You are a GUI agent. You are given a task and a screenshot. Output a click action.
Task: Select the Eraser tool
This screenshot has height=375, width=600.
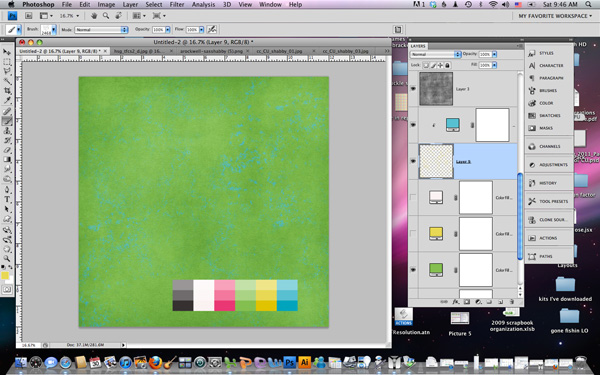point(7,150)
